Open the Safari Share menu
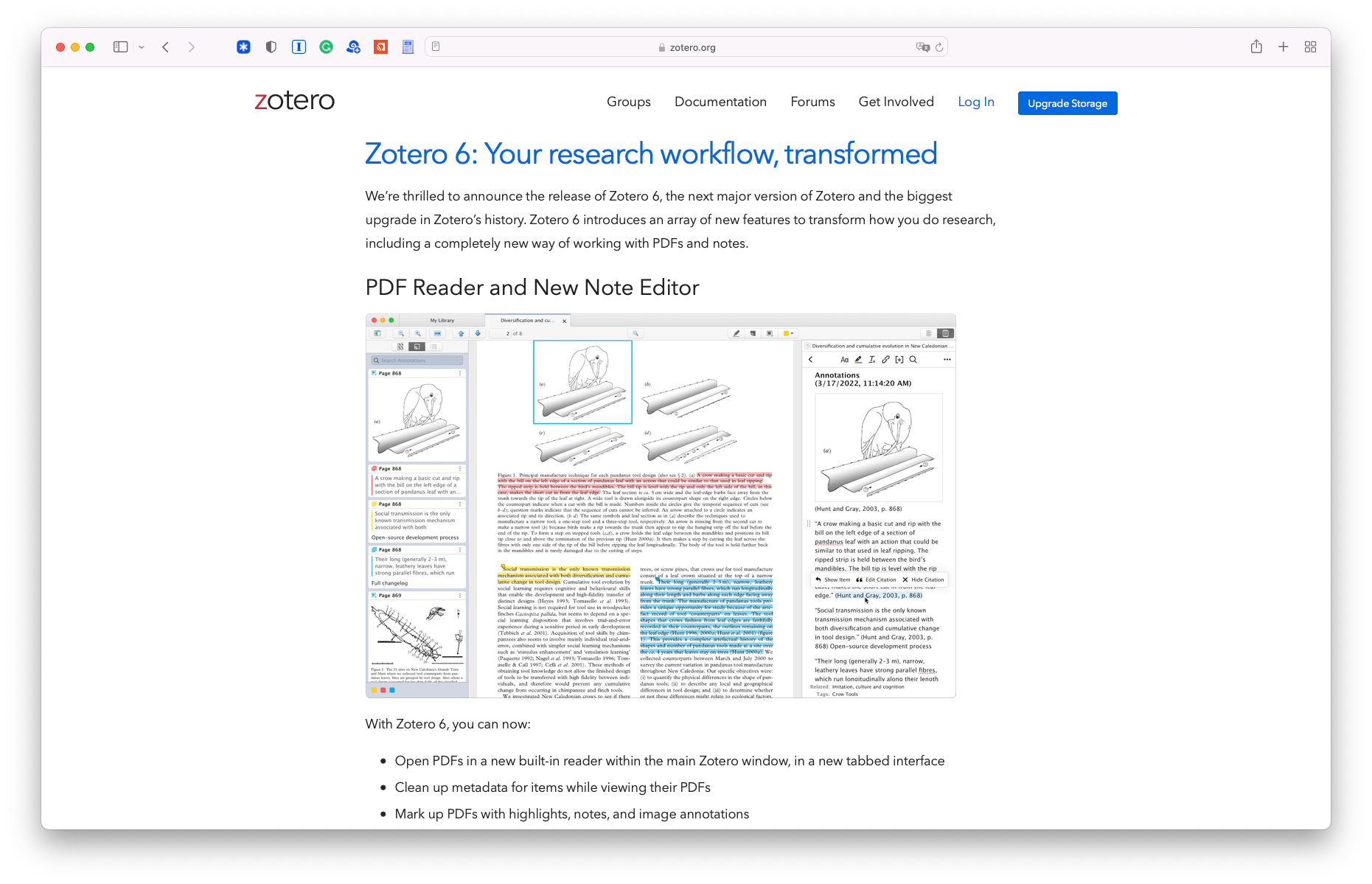The height and width of the screenshot is (884, 1372). coord(1256,46)
